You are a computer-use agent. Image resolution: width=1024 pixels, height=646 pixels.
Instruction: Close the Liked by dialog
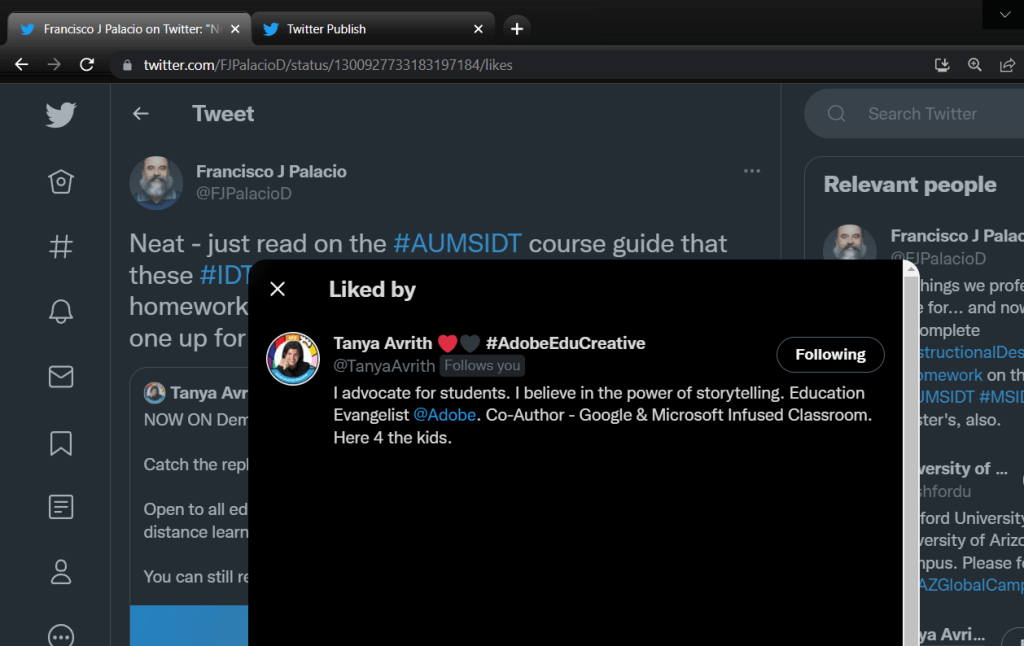click(x=278, y=289)
